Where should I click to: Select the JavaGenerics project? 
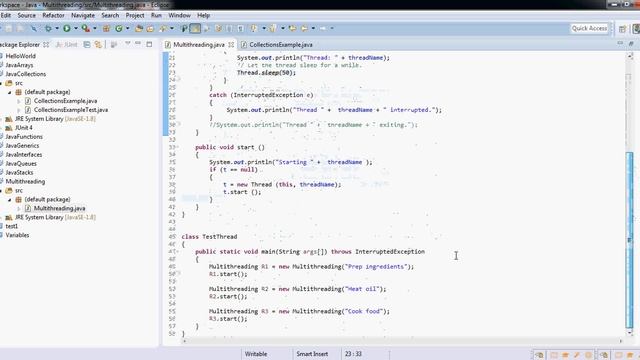[22, 146]
